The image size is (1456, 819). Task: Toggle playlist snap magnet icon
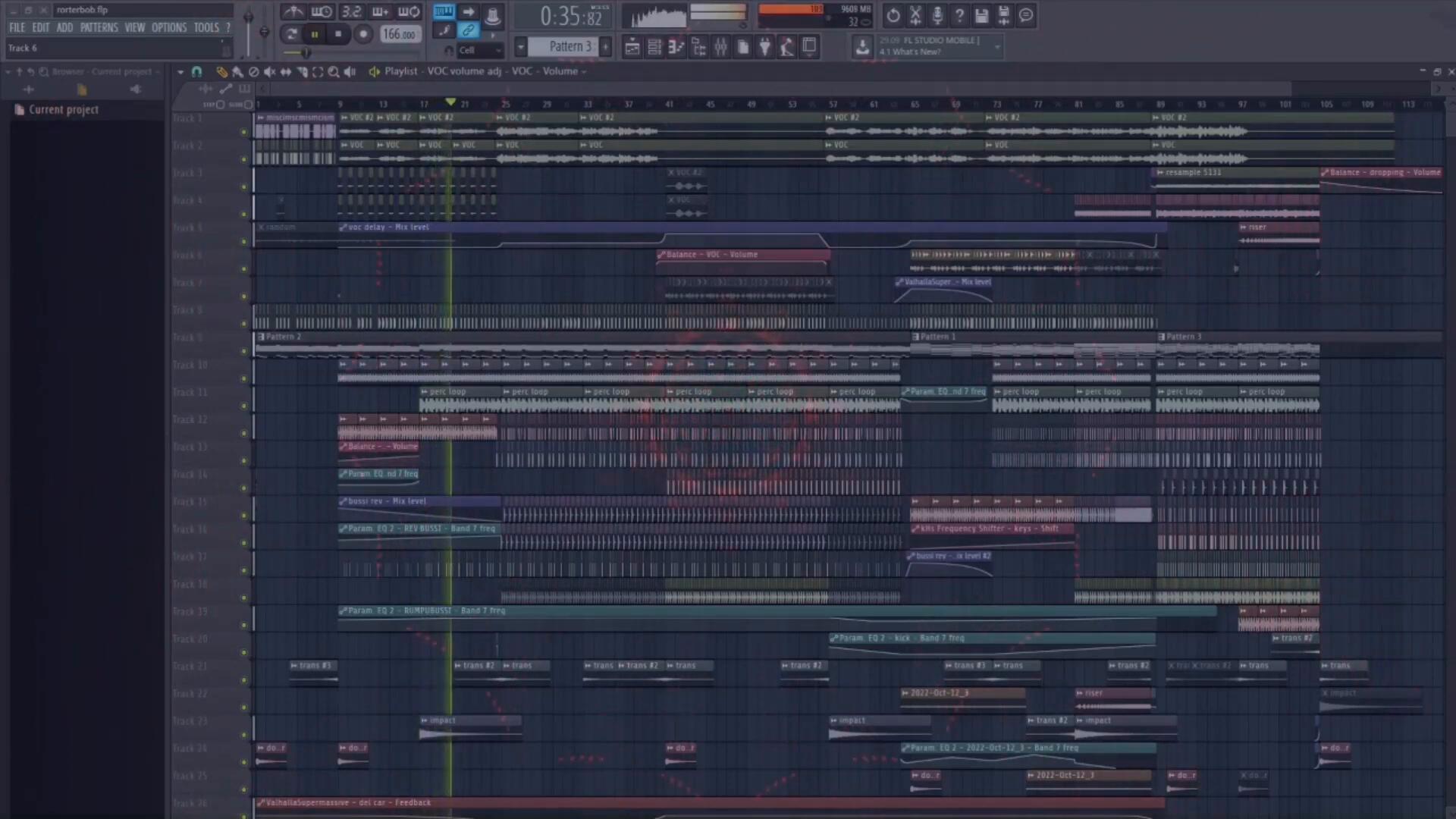pos(196,71)
